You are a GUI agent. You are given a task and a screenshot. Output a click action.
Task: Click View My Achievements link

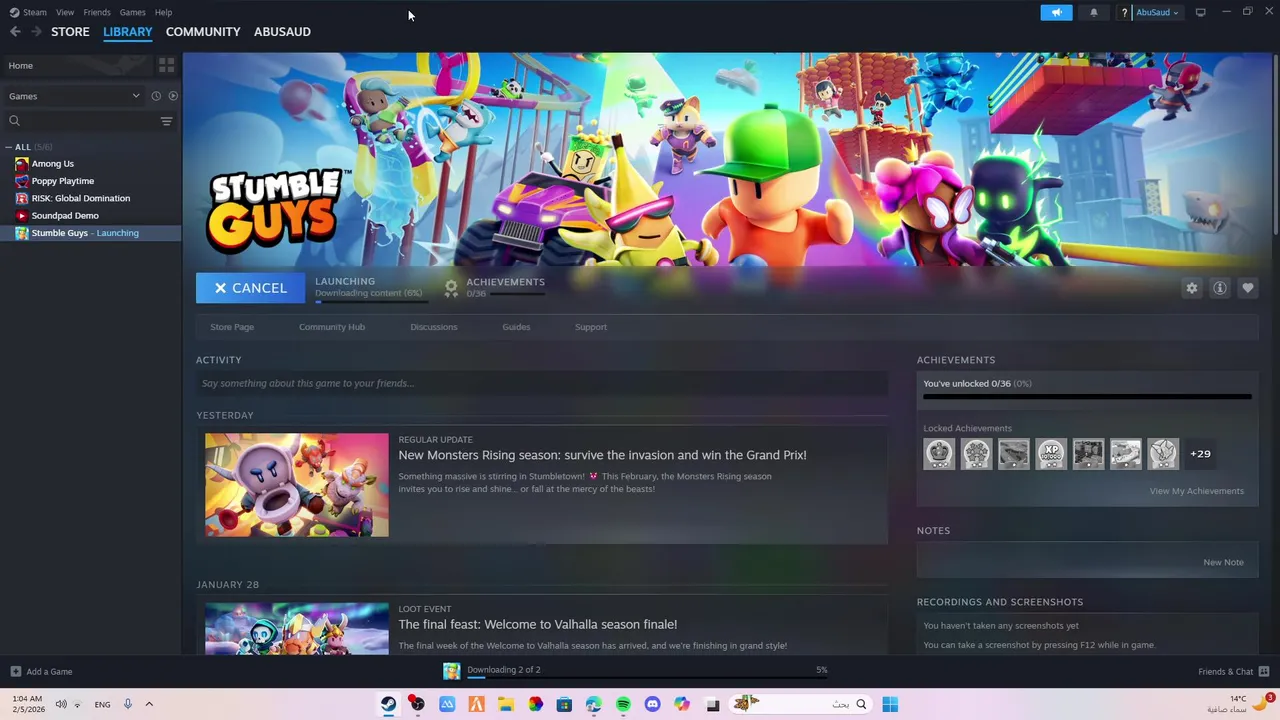pos(1196,491)
